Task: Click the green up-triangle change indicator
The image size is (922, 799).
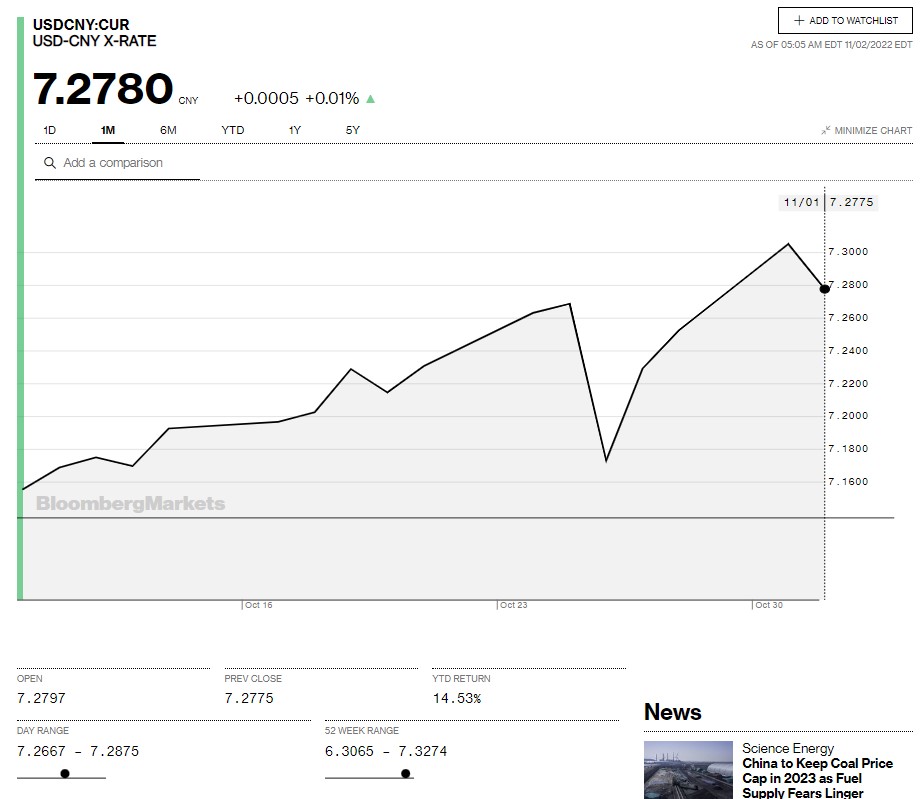Action: (x=371, y=99)
